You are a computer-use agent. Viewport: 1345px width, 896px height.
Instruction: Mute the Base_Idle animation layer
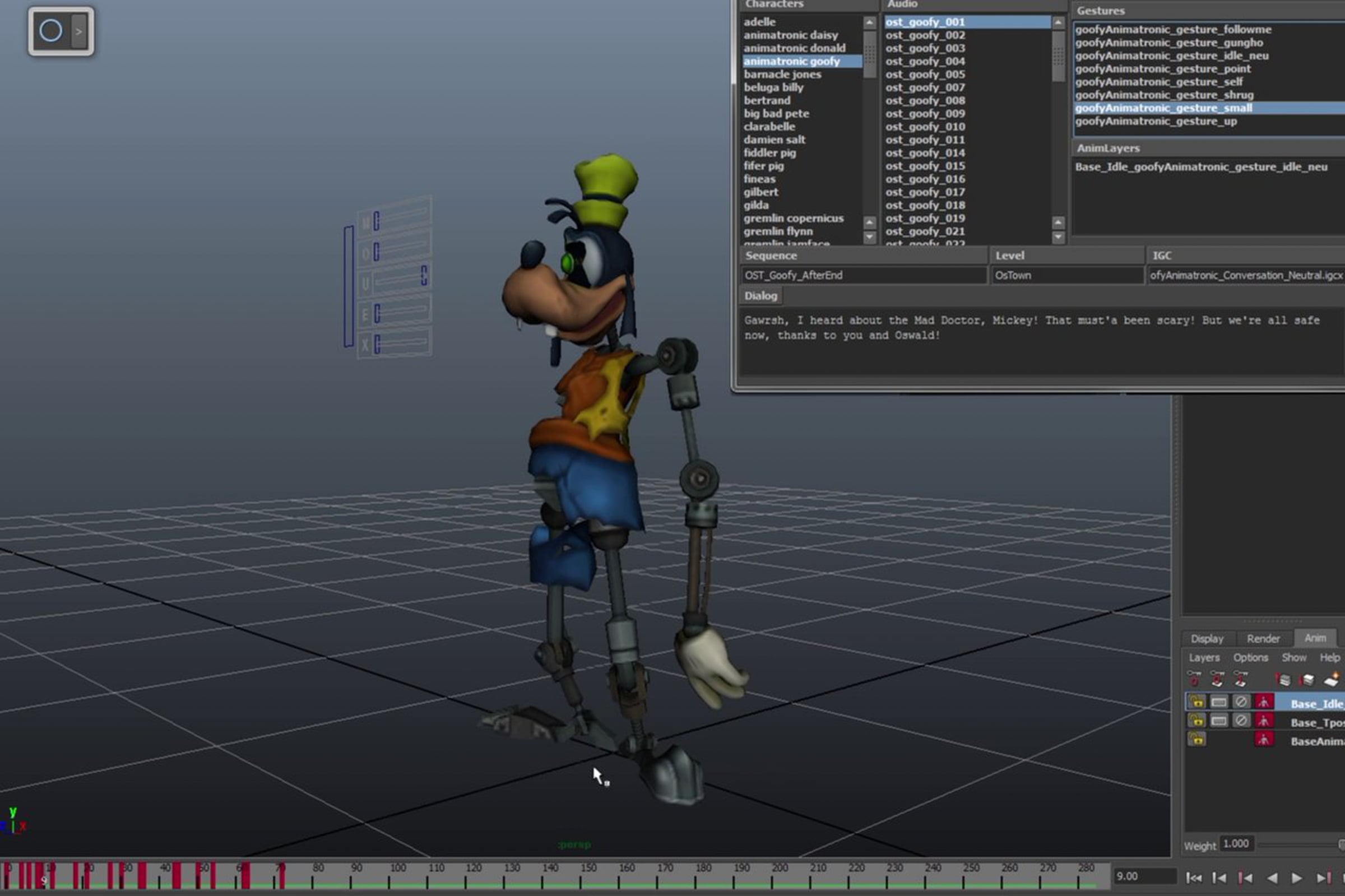(1241, 702)
